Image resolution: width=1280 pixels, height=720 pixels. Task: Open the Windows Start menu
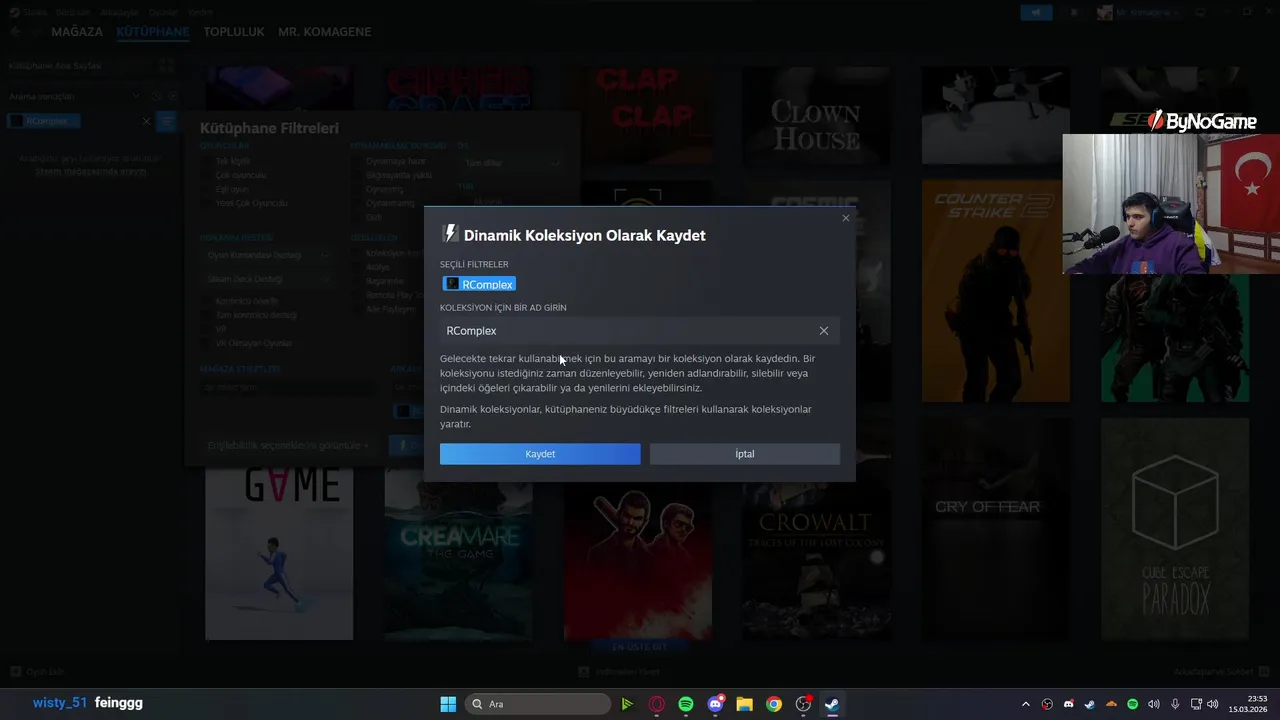click(448, 704)
